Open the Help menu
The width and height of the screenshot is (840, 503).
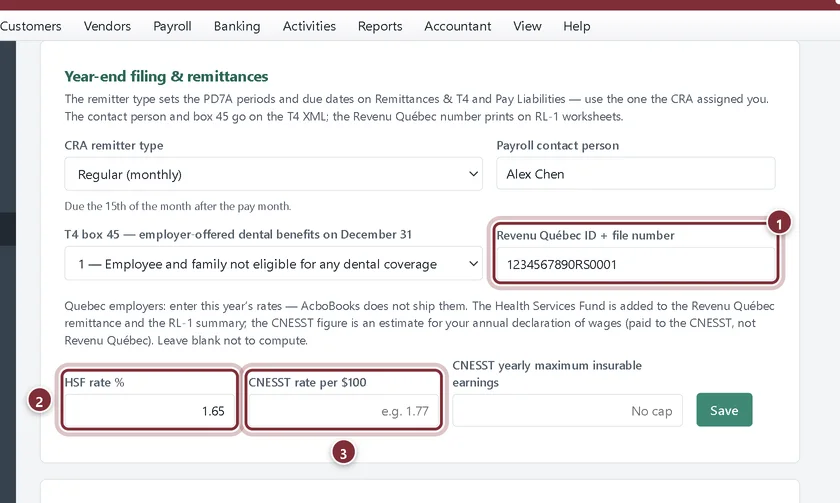coord(576,26)
